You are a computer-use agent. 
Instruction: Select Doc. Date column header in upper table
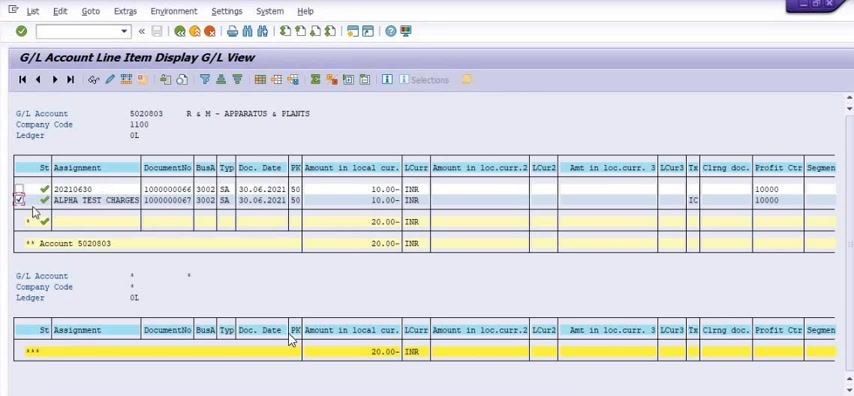coord(262,168)
